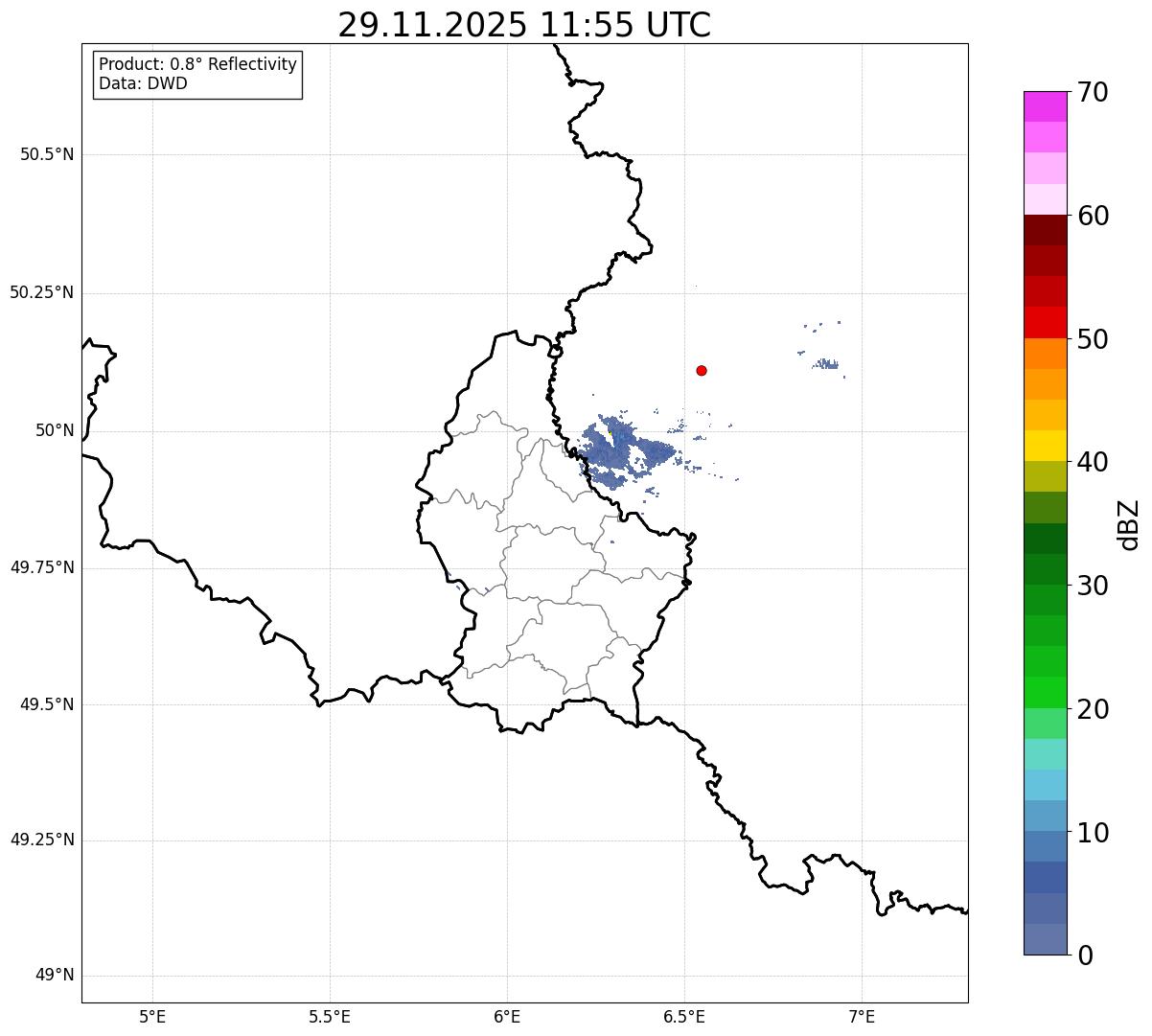
Task: Click the colorbar tick label 70
Action: coord(1093,92)
